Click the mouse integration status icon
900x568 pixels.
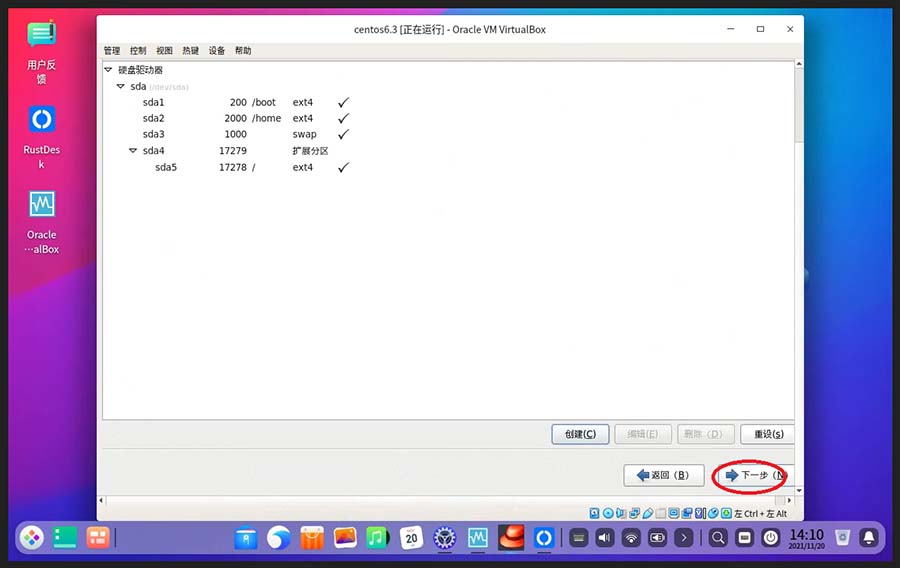click(713, 513)
